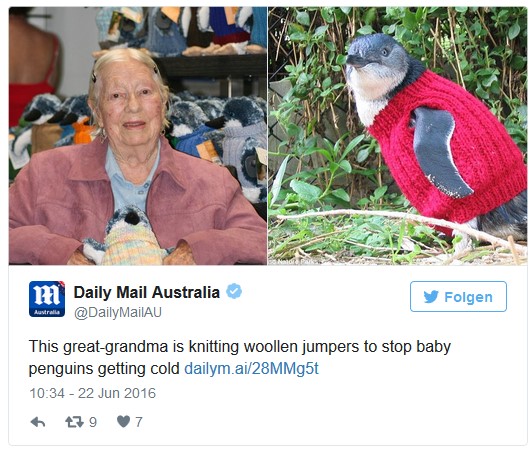This screenshot has width=532, height=462.
Task: Click the retweet count 9
Action: (93, 422)
